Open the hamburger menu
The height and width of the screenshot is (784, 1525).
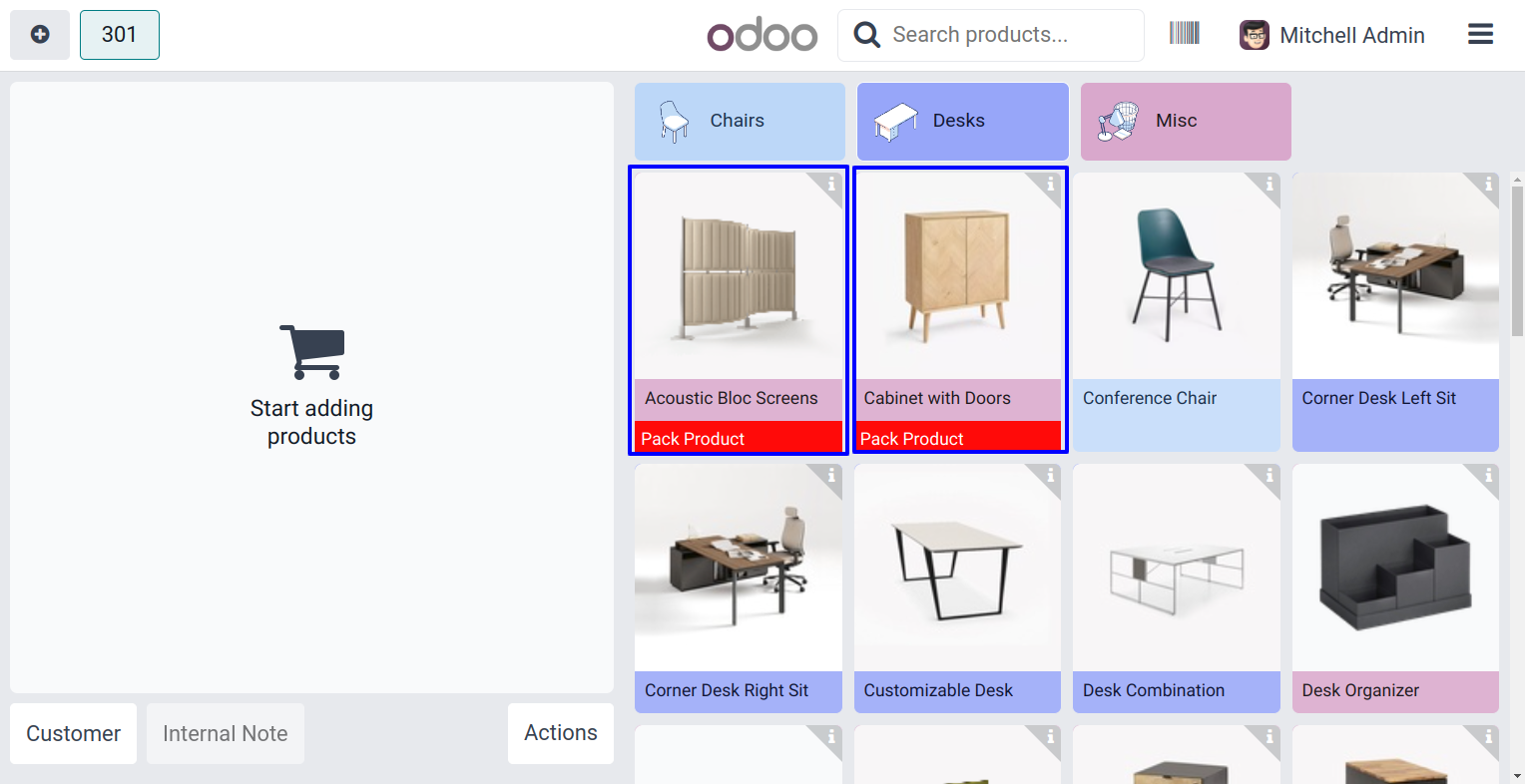coord(1480,35)
